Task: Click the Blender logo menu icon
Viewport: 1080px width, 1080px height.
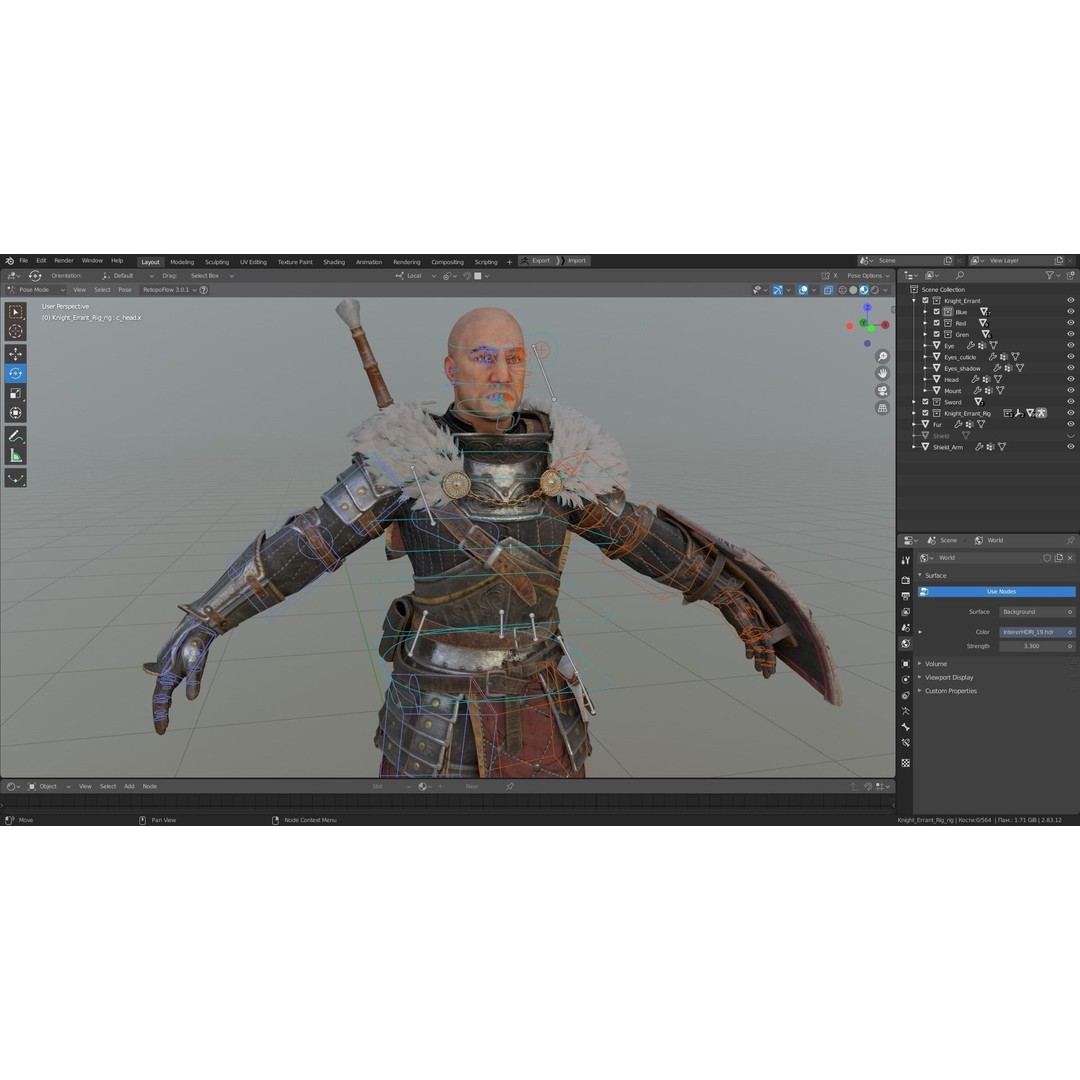Action: 10,261
